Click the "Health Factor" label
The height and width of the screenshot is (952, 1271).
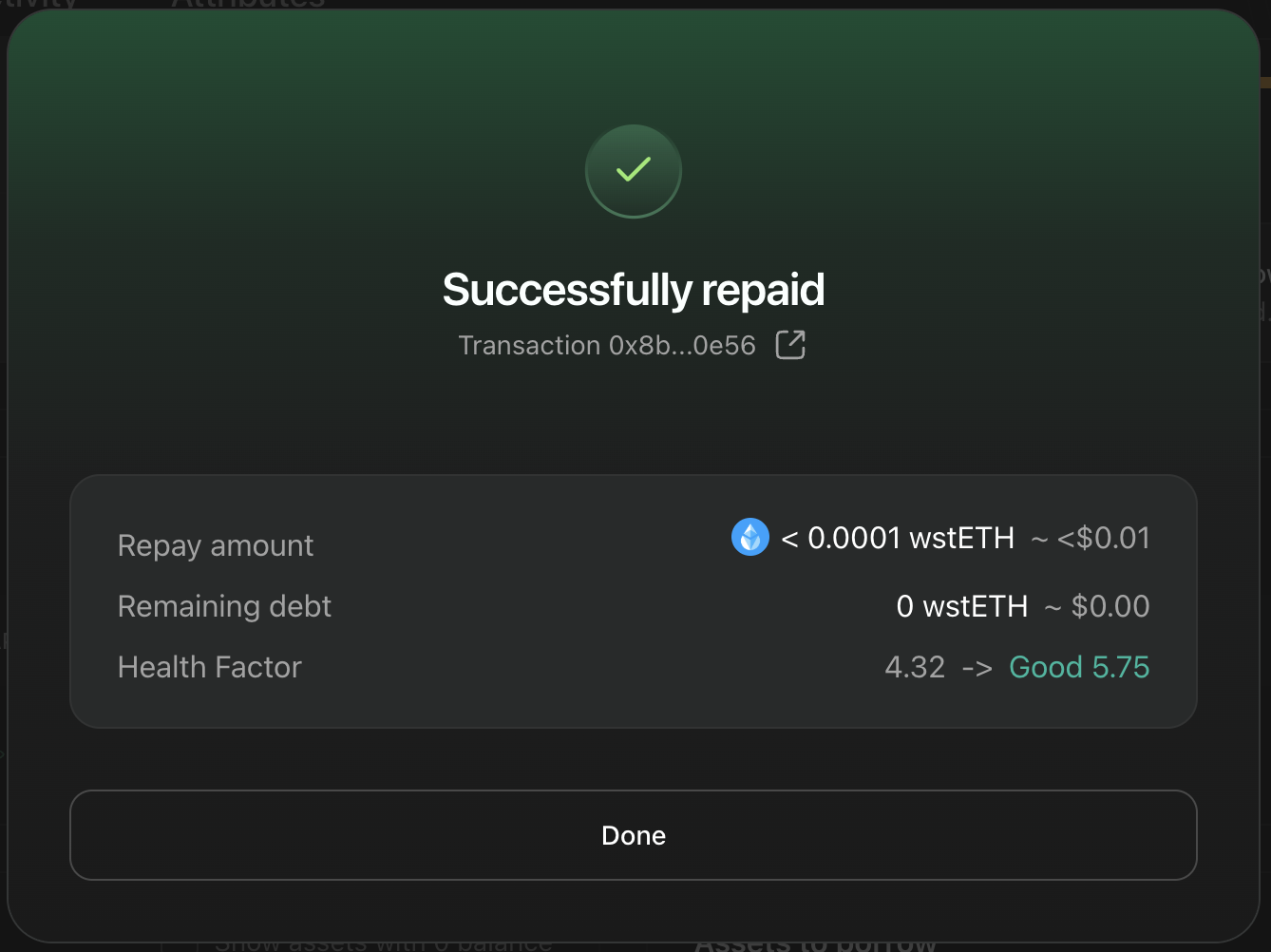click(x=209, y=667)
